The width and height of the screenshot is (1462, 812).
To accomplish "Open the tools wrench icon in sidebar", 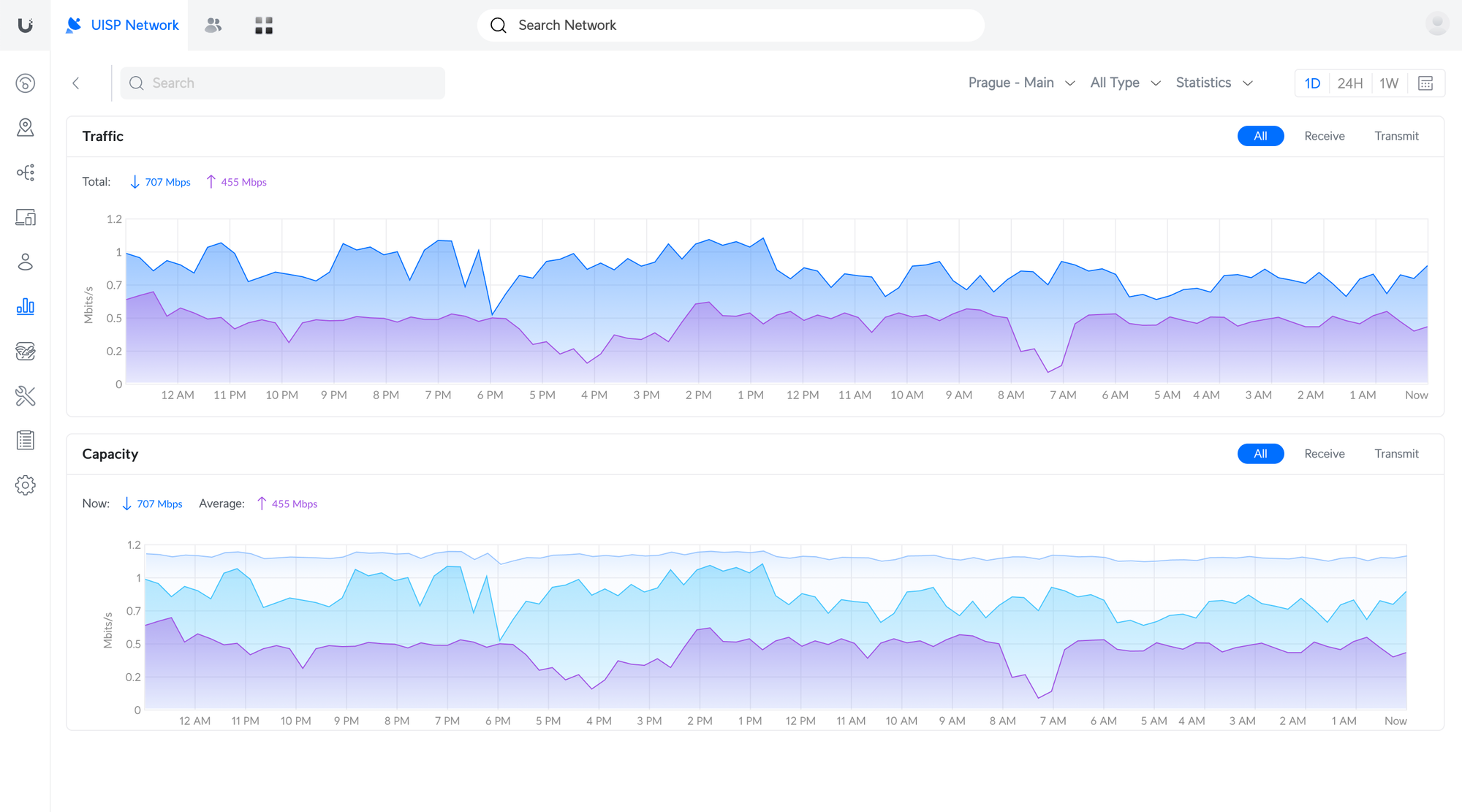I will pyautogui.click(x=26, y=396).
